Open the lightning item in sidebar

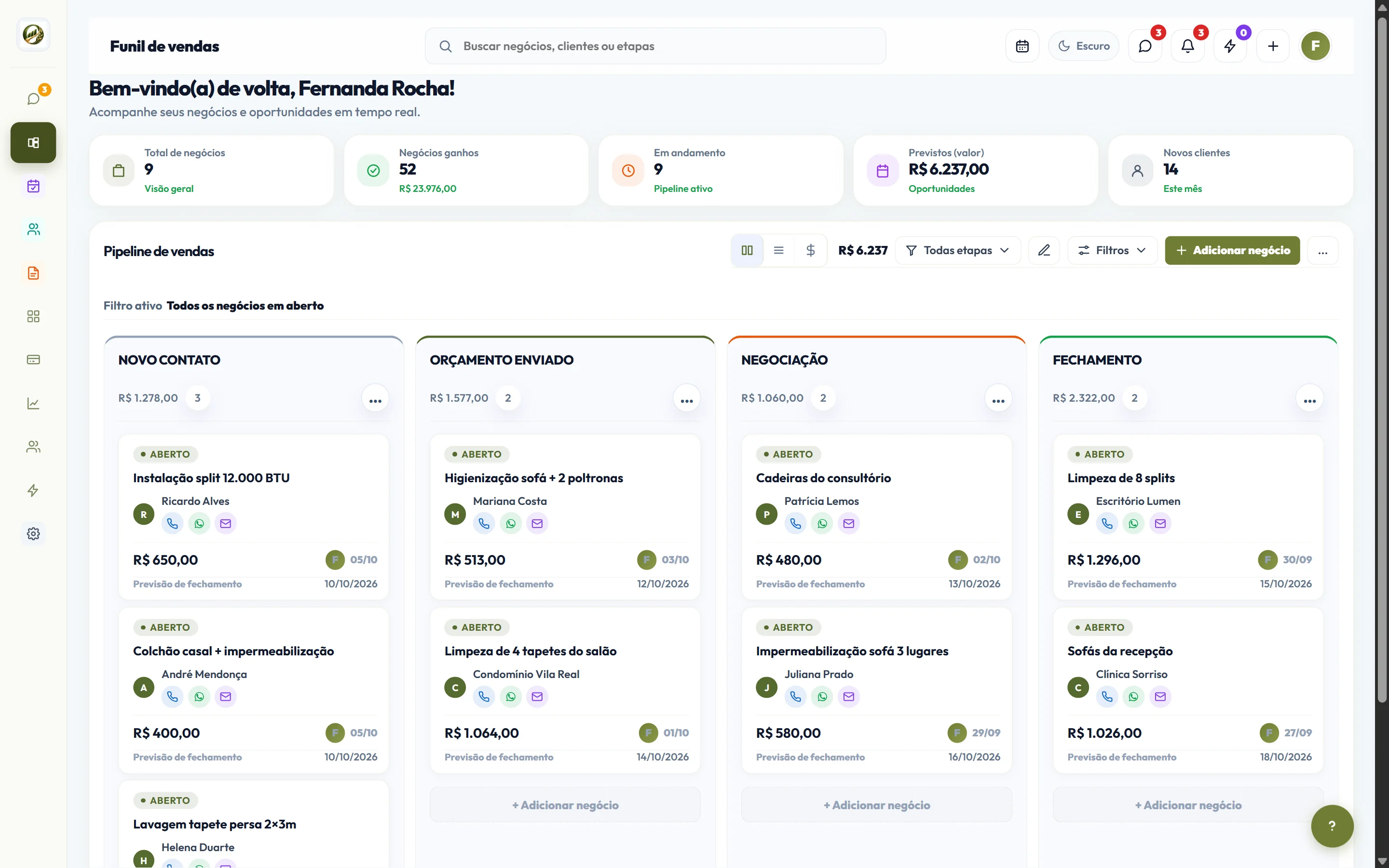click(x=33, y=489)
